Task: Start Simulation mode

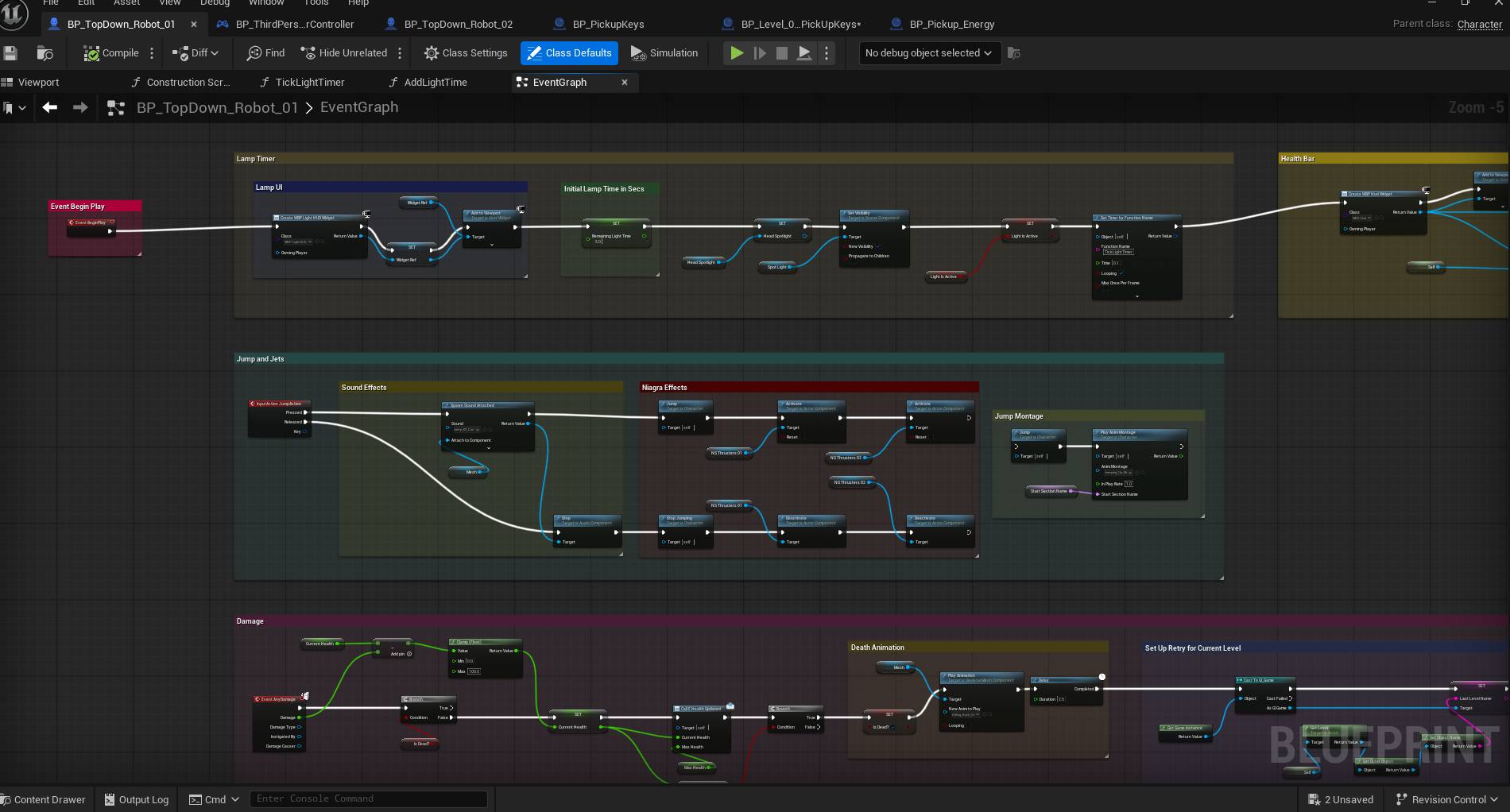Action: click(664, 53)
